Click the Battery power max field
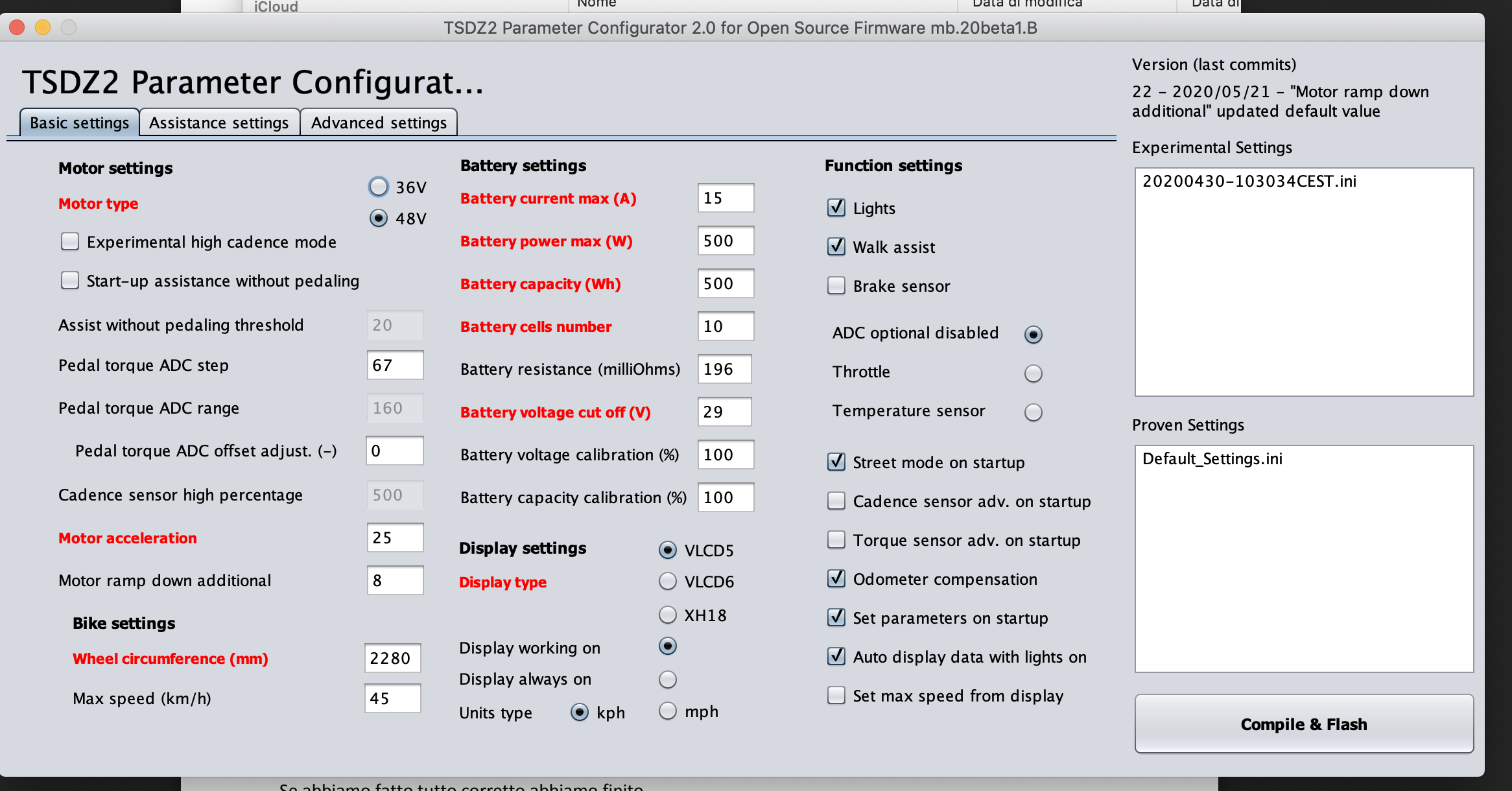Image resolution: width=1512 pixels, height=791 pixels. (726, 241)
